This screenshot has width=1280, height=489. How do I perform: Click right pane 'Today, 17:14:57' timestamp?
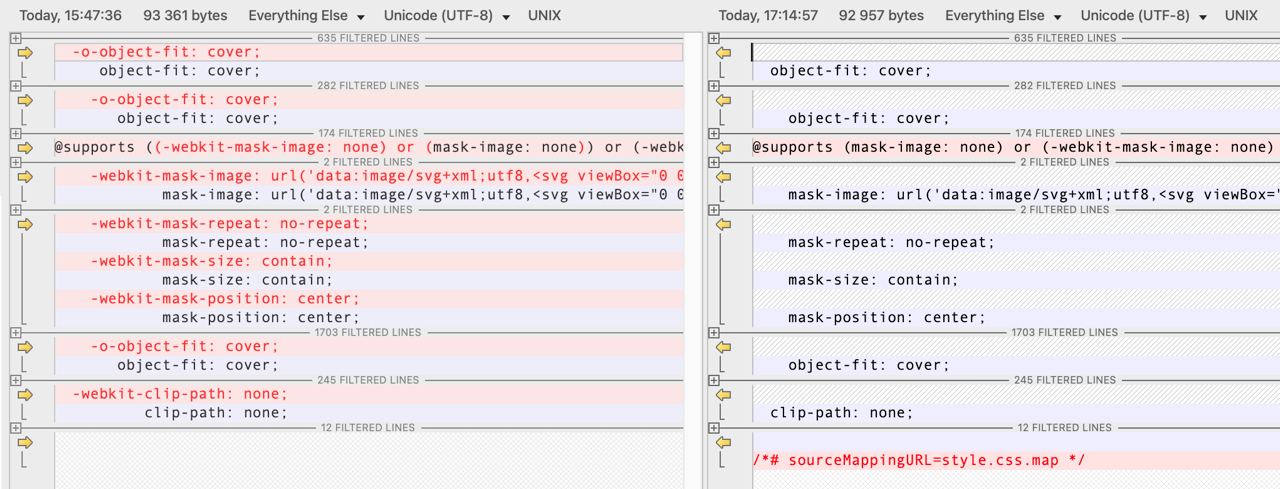[768, 16]
